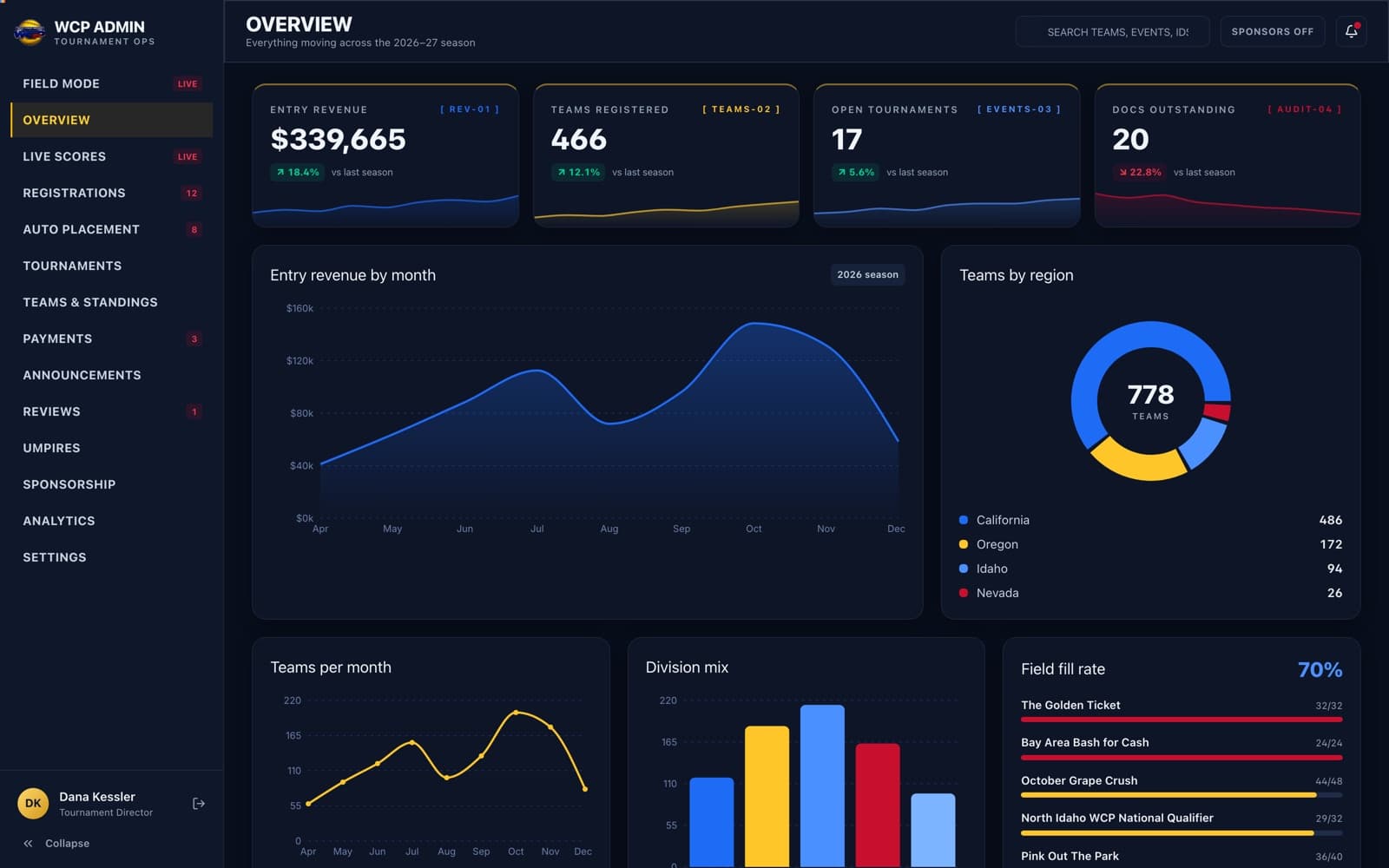The image size is (1389, 868).
Task: Click the Registrations count badge 12
Action: pyautogui.click(x=192, y=193)
